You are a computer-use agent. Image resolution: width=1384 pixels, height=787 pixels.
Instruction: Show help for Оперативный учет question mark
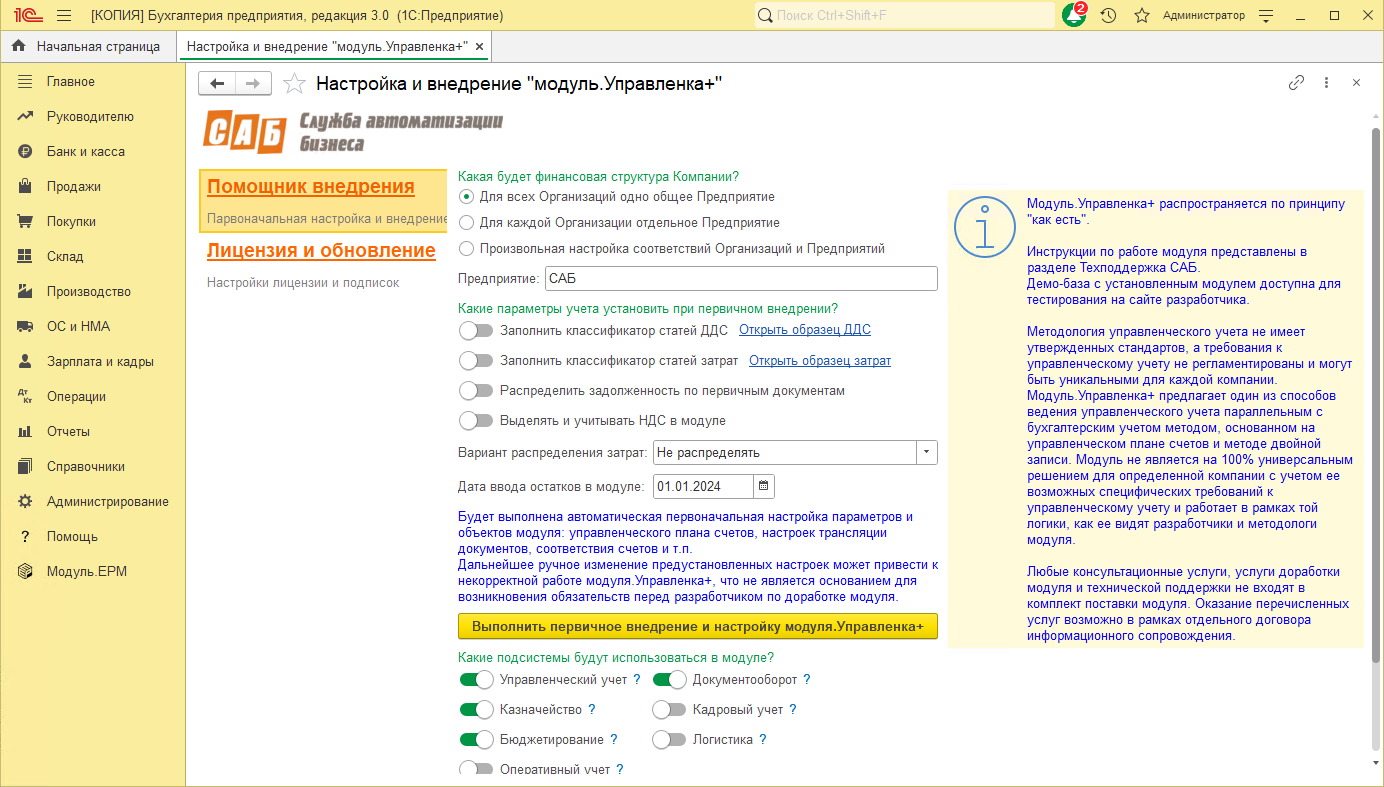coord(620,770)
